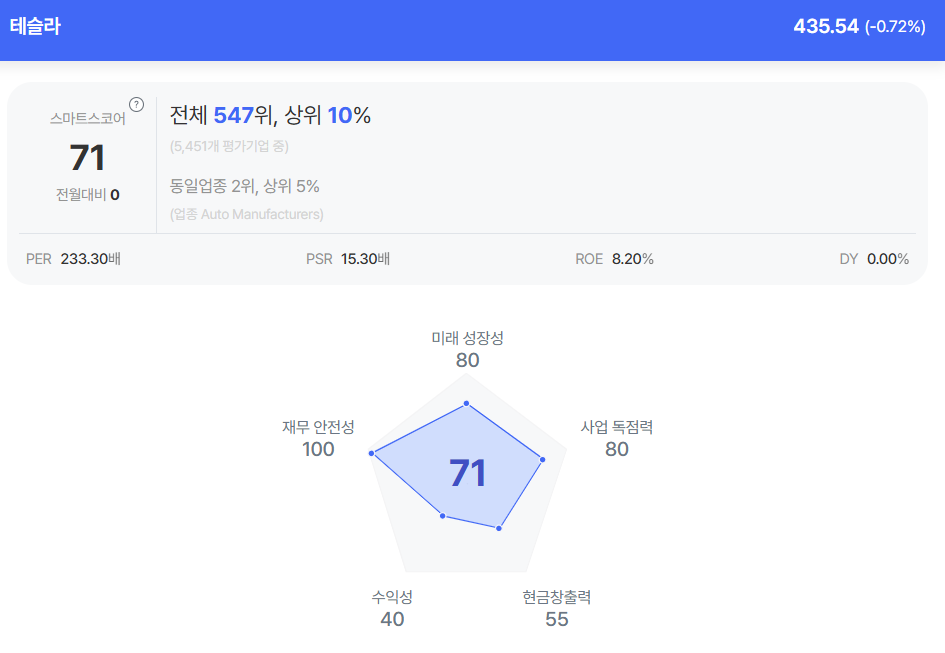The height and width of the screenshot is (653, 945).
Task: Select the PER 233.30배 metric
Action: click(x=73, y=259)
